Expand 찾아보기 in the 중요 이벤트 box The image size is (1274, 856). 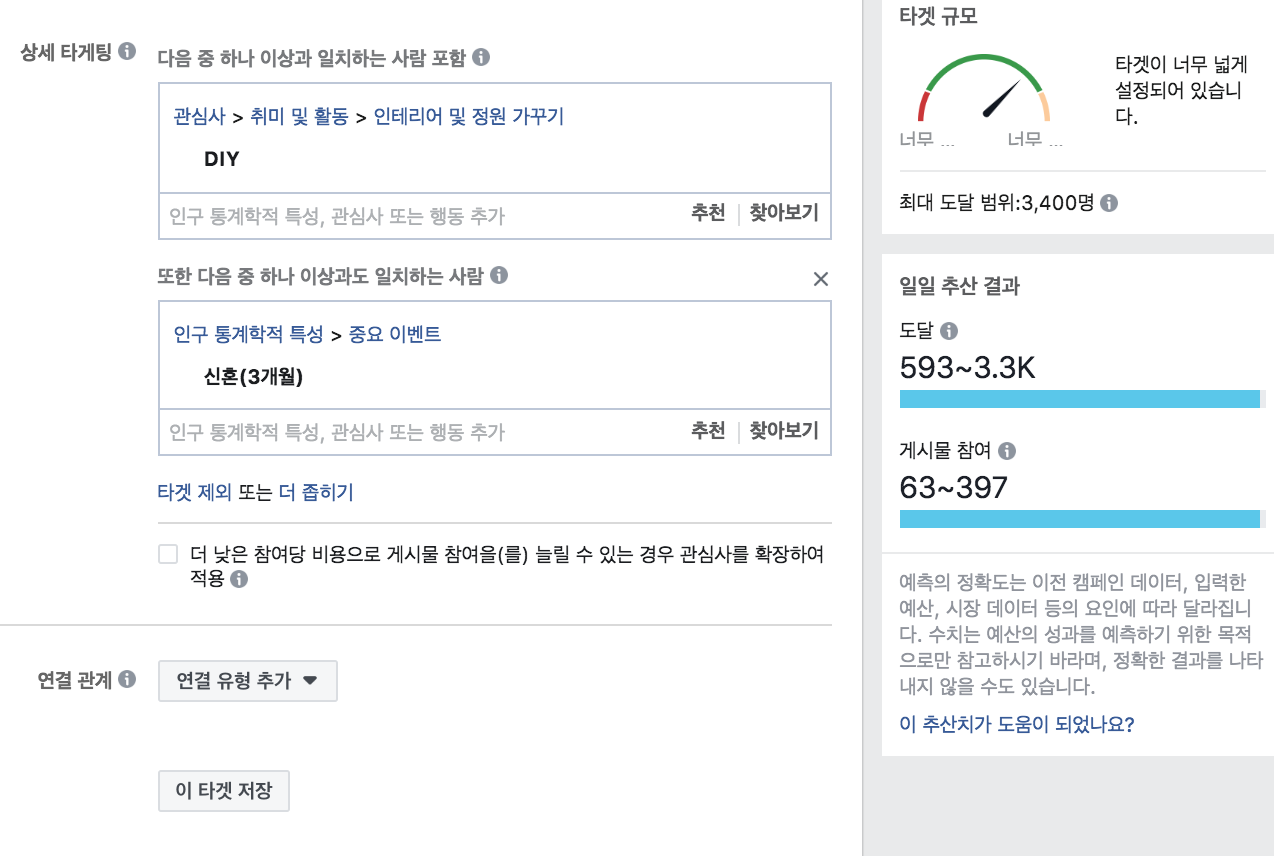pyautogui.click(x=783, y=432)
